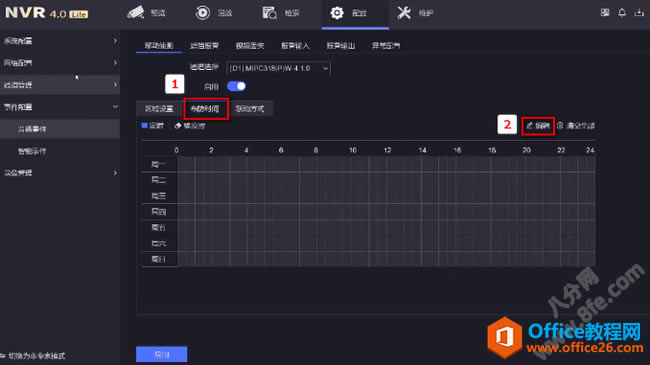The image size is (650, 365).
Task: Open the Arming Schedule sub-tab
Action: (205, 109)
